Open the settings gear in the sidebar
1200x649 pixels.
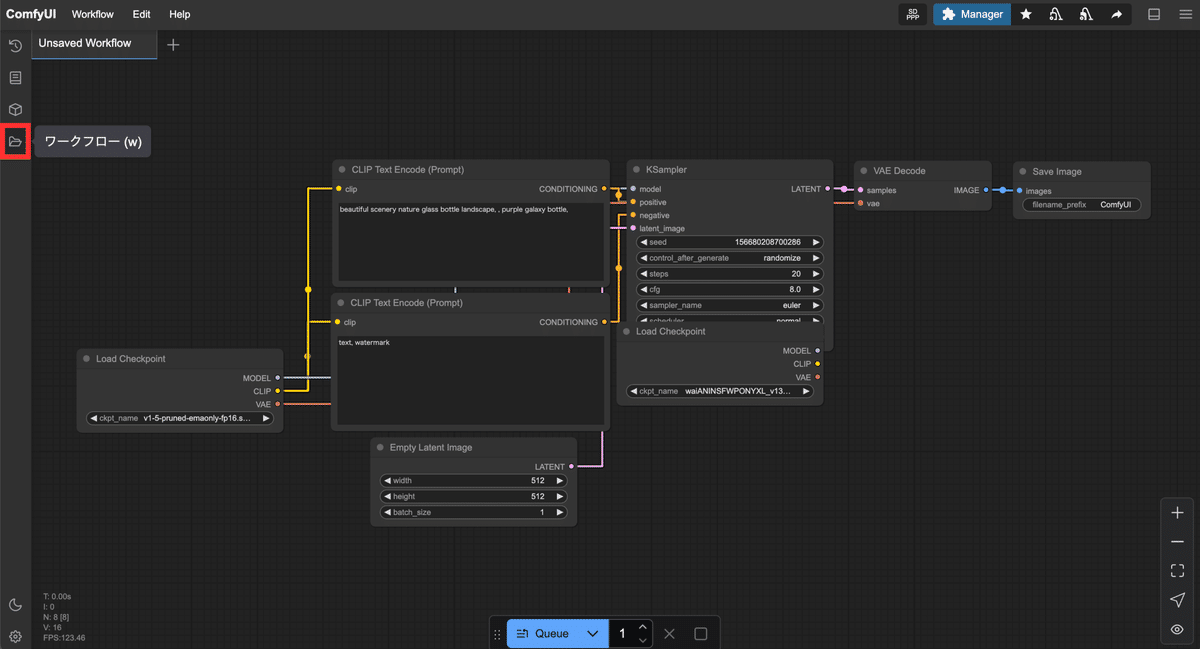(x=15, y=636)
